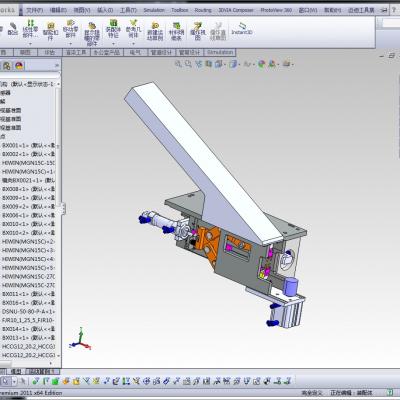Switch to the 草图 ribbon tab

tap(25, 52)
